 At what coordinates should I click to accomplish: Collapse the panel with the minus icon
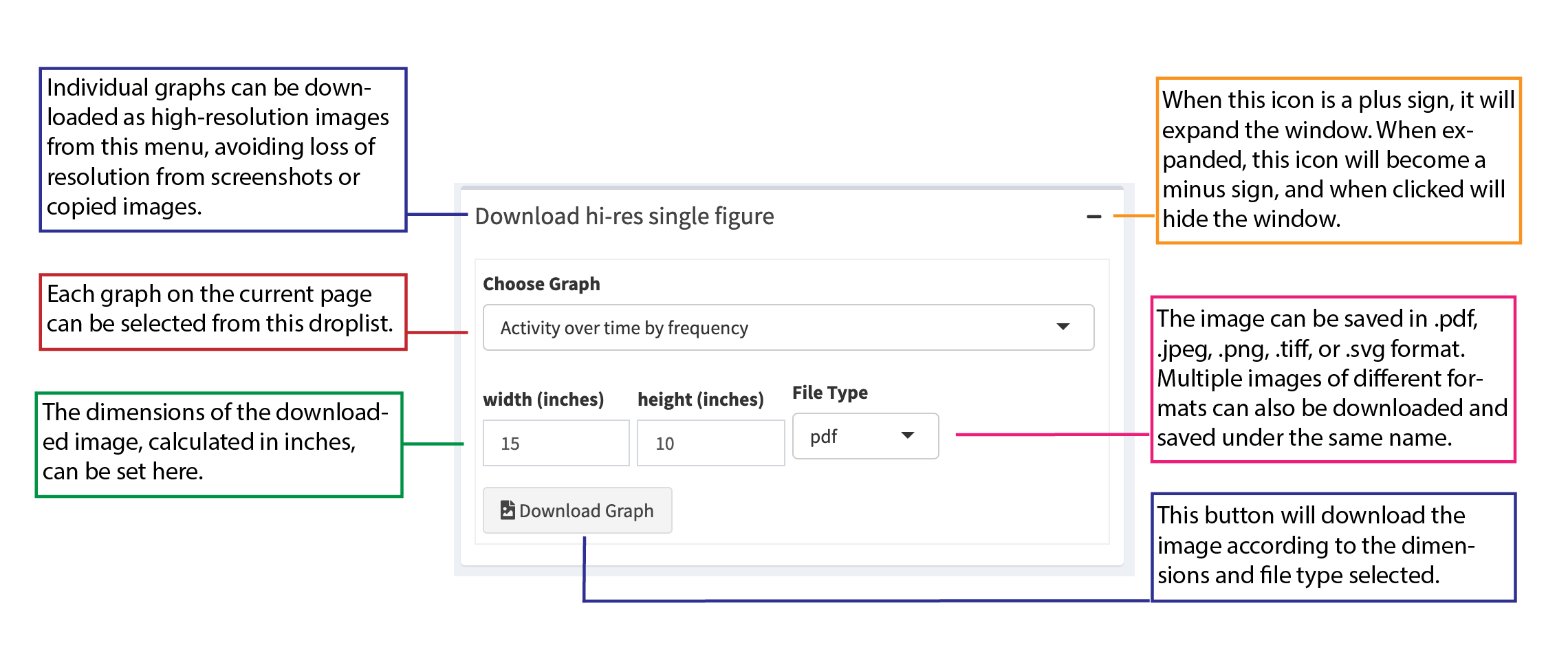coord(1093,217)
